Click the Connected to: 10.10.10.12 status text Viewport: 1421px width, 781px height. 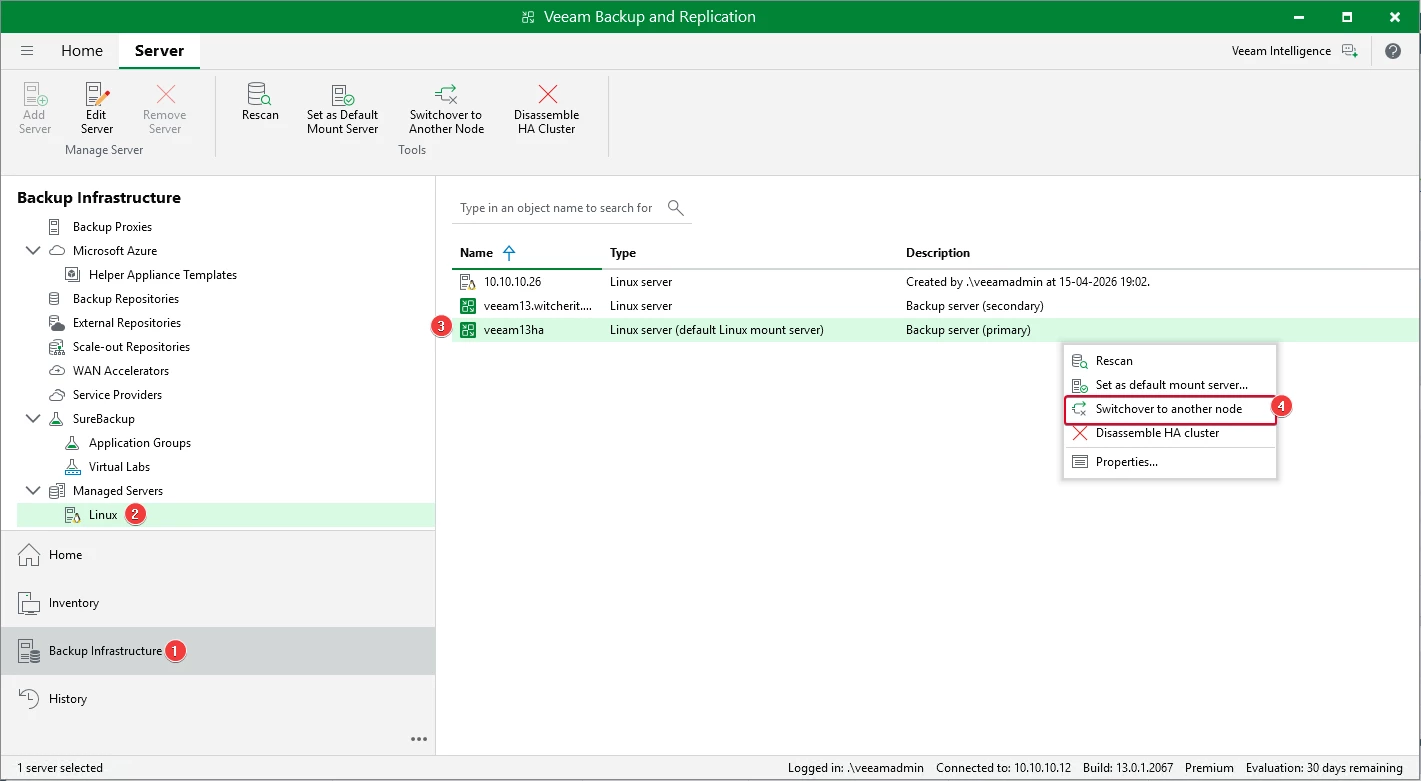1003,768
